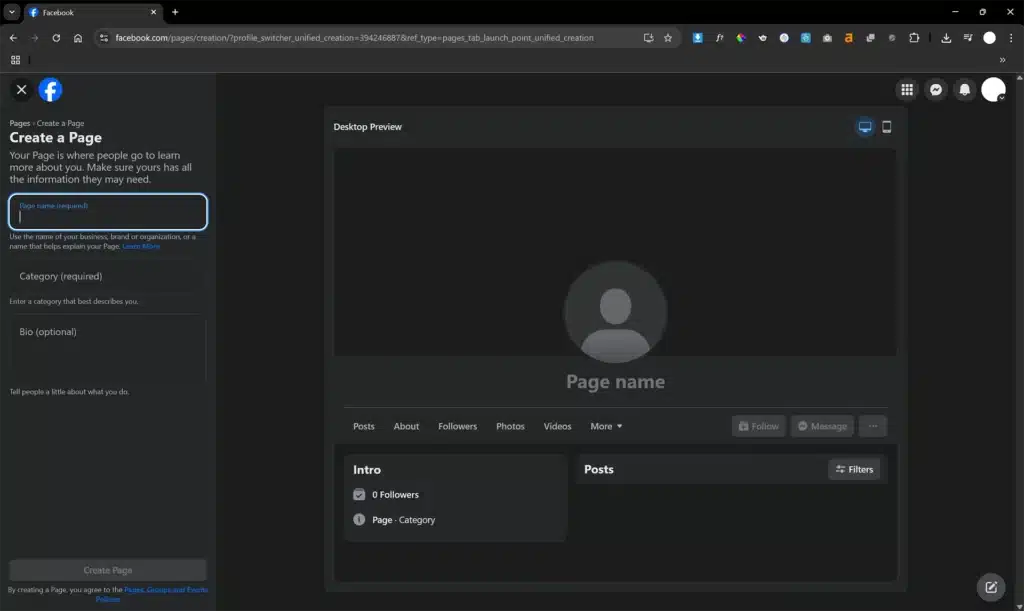Click the Page name input field
This screenshot has height=611, width=1024.
pos(108,212)
